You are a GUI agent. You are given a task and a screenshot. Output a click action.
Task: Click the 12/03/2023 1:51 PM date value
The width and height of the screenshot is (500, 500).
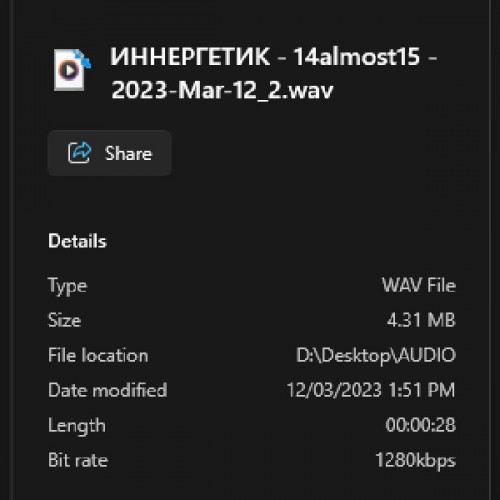[x=371, y=390]
